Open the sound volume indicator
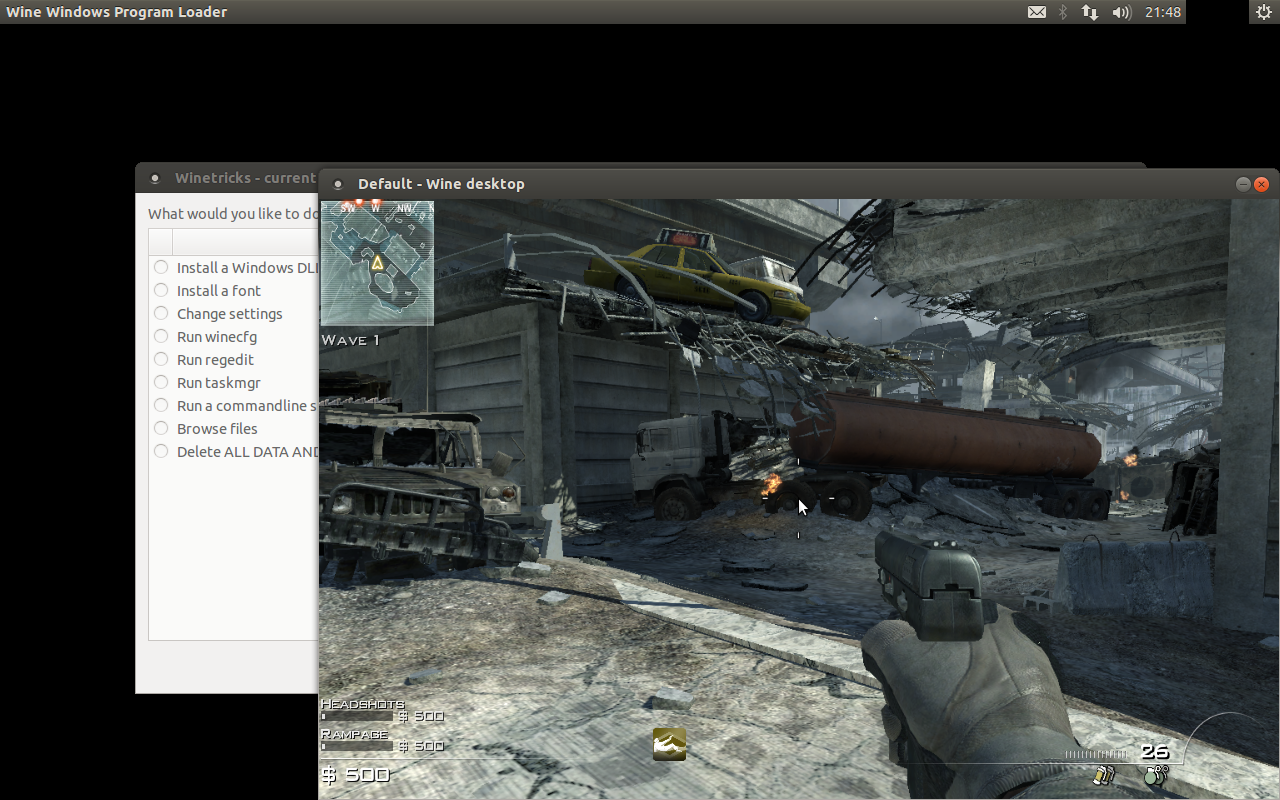 click(1121, 12)
